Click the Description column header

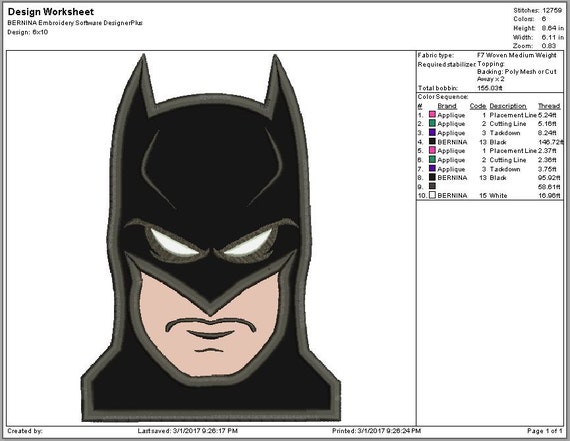pyautogui.click(x=508, y=106)
